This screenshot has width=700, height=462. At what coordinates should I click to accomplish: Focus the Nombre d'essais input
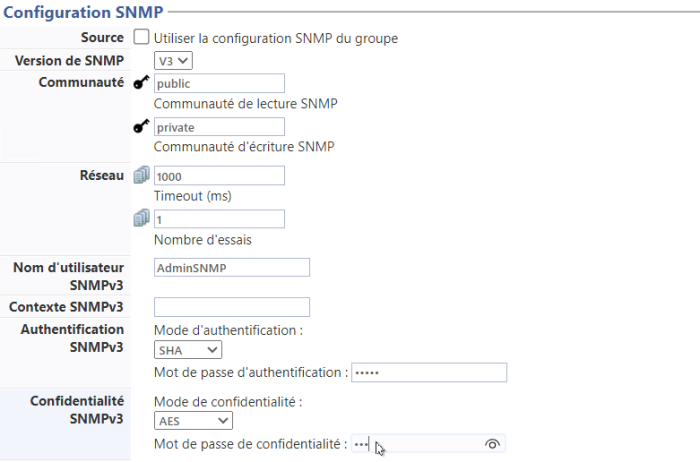tap(220, 218)
